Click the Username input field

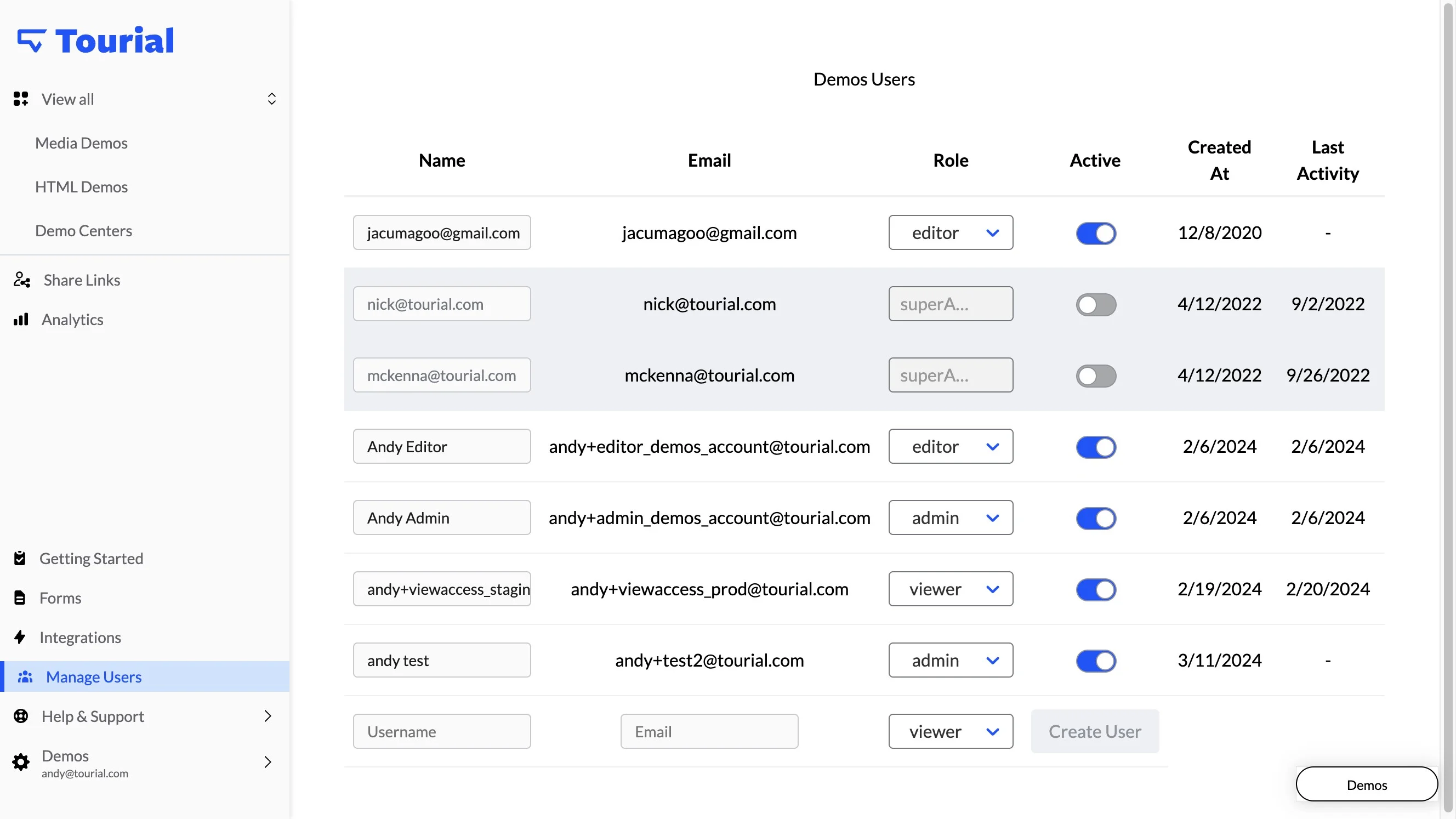(442, 731)
